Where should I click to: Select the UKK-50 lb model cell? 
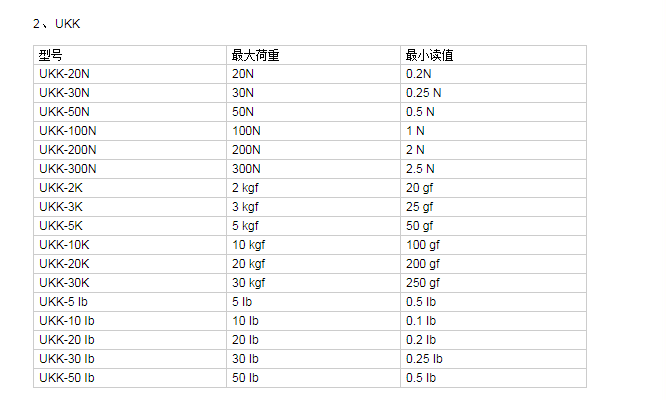[x=66, y=378]
